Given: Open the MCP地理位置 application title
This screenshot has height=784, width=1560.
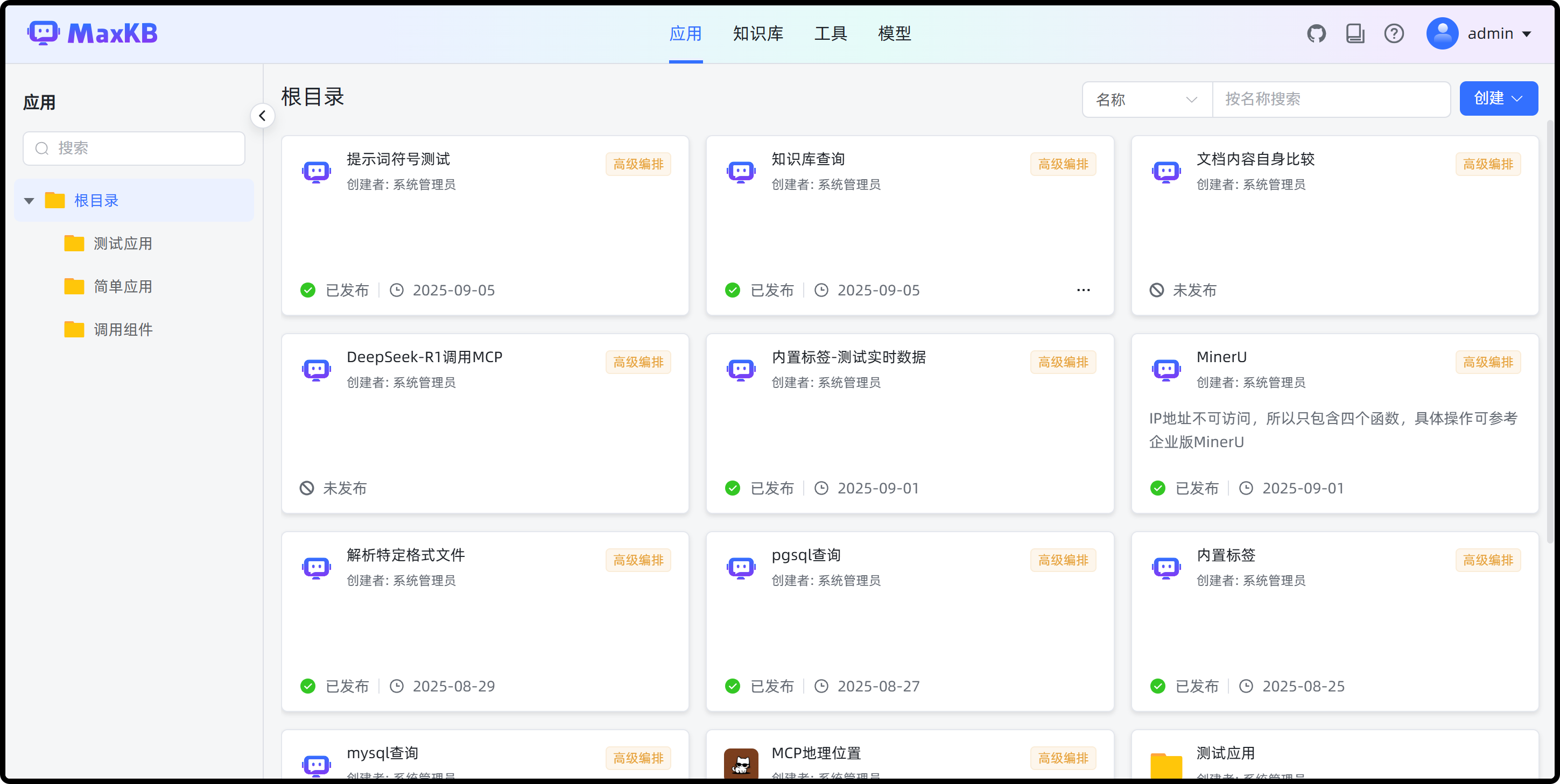Looking at the screenshot, I should coord(816,753).
